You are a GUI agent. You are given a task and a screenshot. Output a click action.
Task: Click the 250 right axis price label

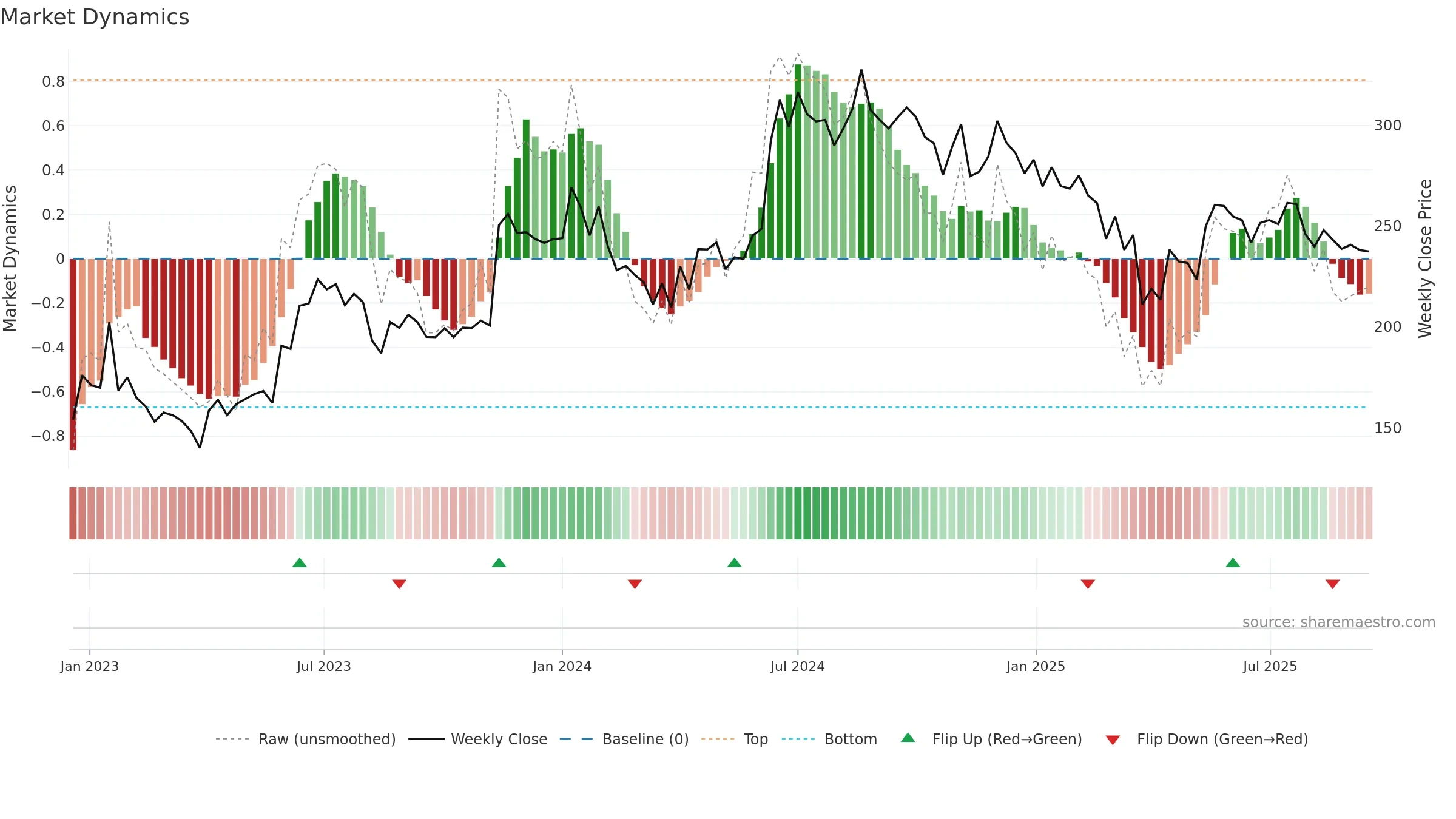[1388, 226]
